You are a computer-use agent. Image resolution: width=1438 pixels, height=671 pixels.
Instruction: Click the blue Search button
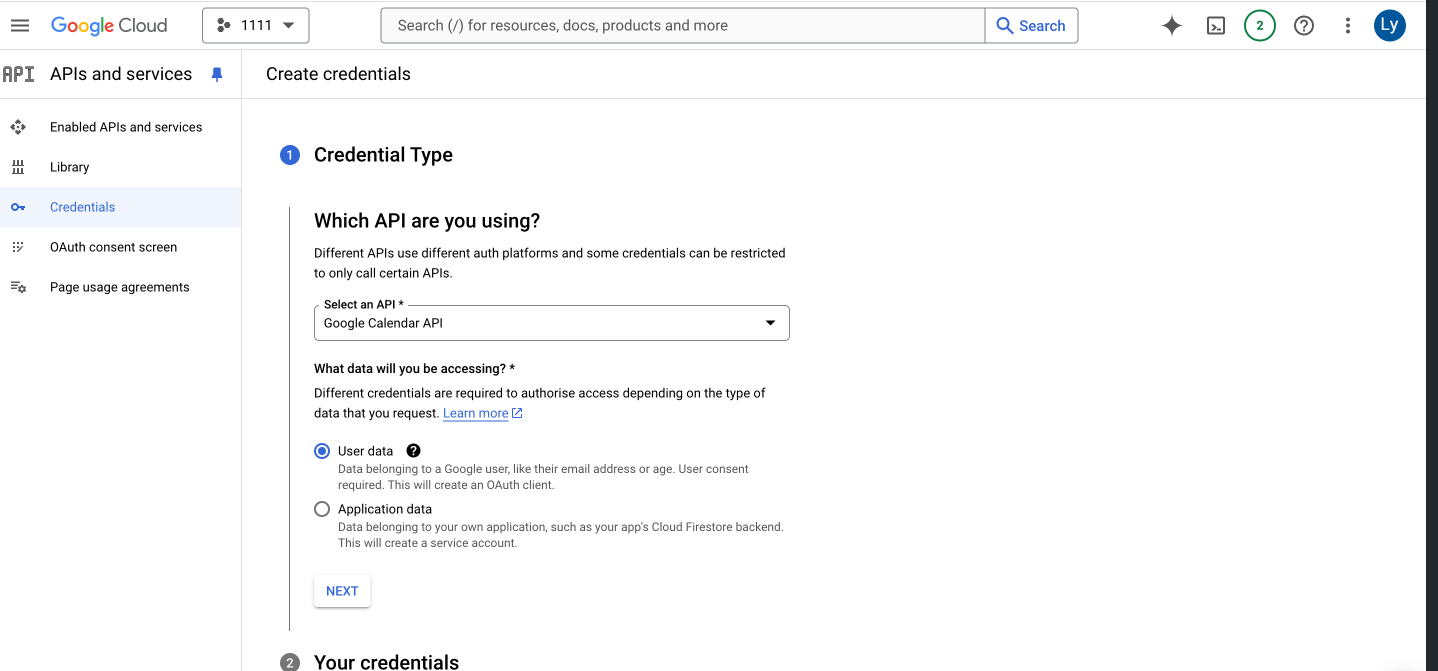pyautogui.click(x=1031, y=26)
